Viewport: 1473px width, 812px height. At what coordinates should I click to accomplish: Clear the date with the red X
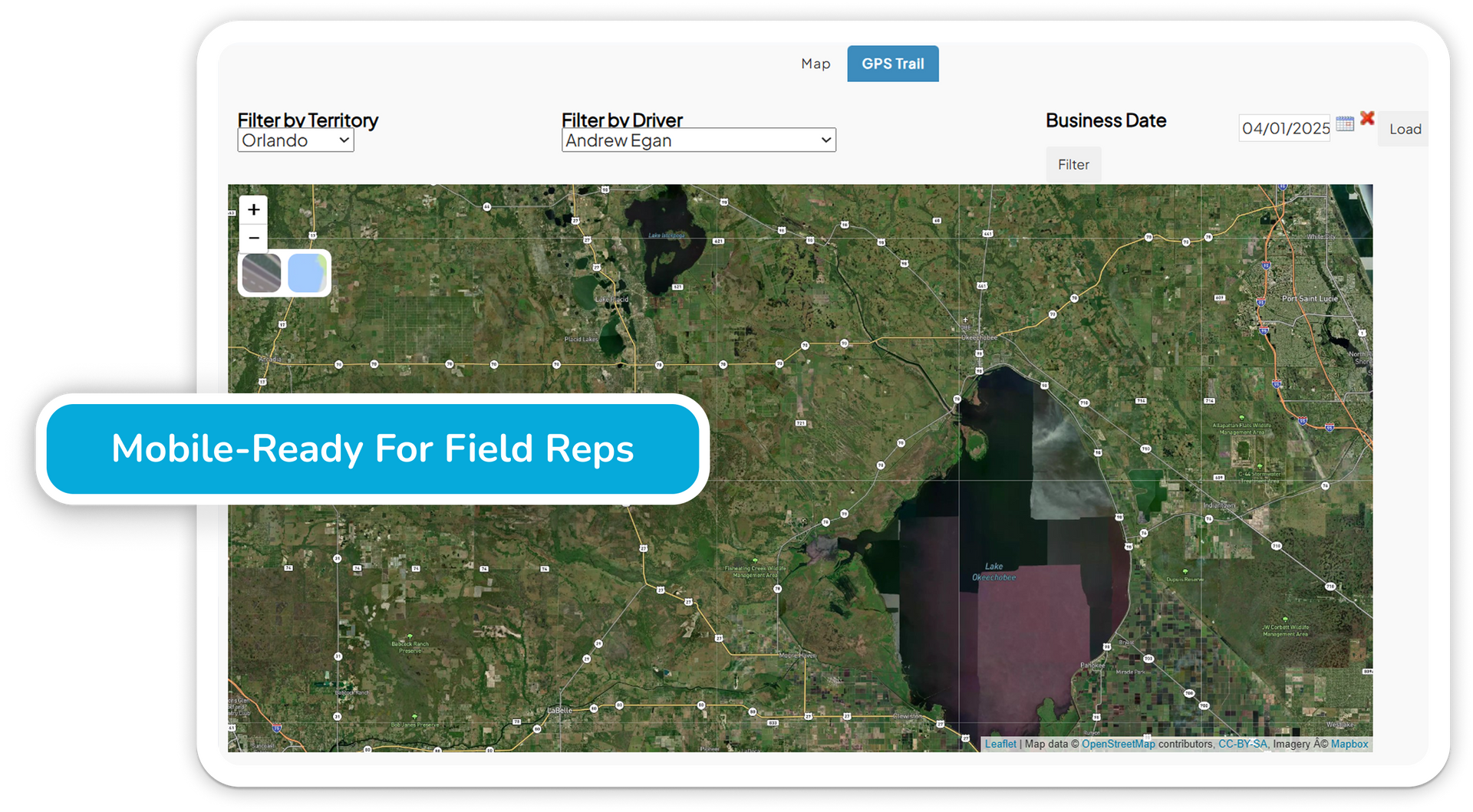pyautogui.click(x=1367, y=118)
